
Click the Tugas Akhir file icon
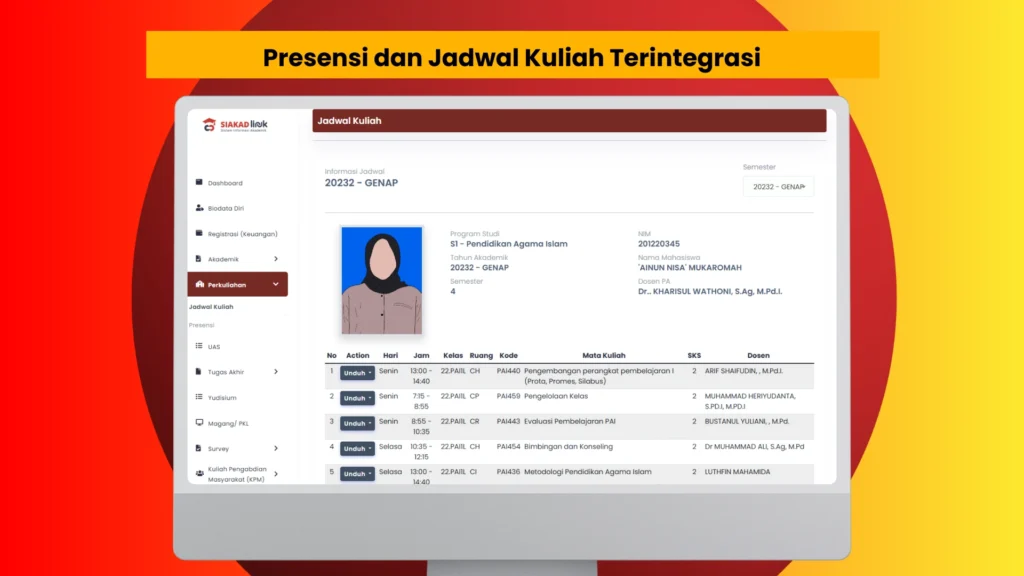tap(199, 372)
